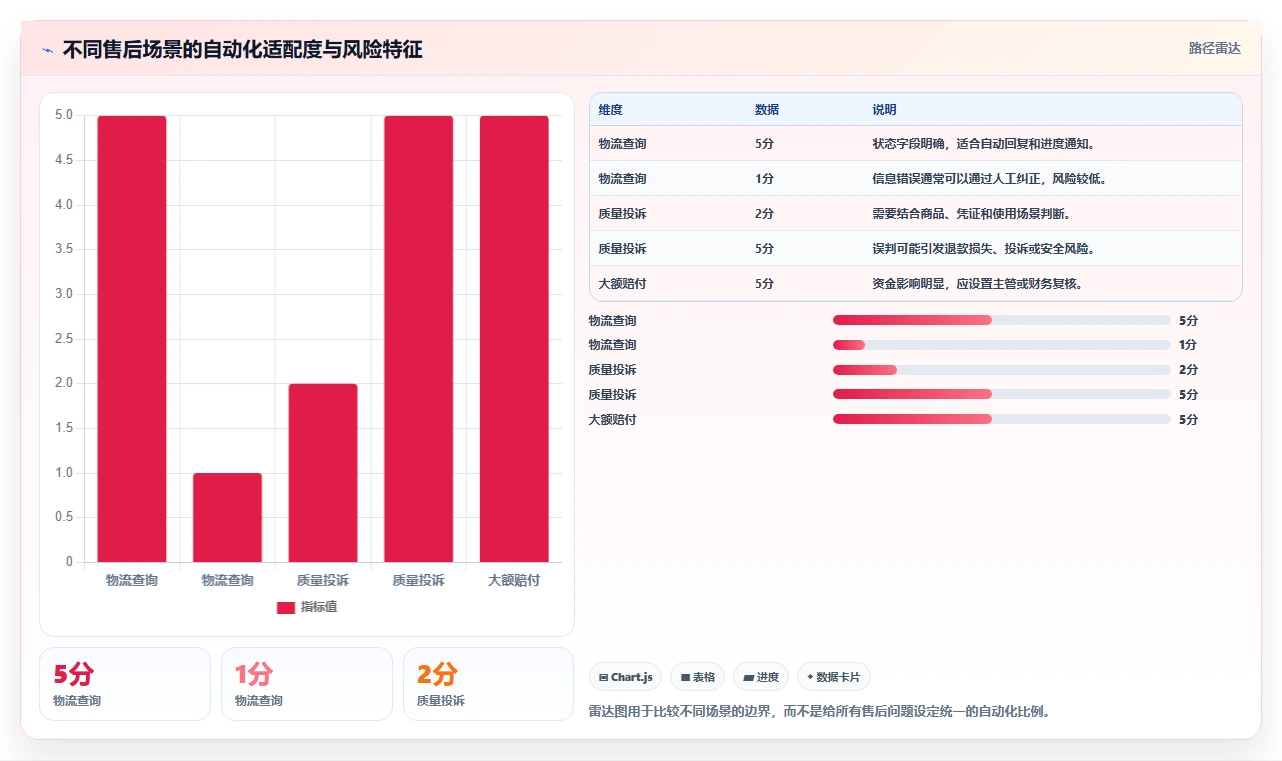Open the pink 1分 物流查询 data card
This screenshot has width=1282, height=761.
click(x=307, y=684)
